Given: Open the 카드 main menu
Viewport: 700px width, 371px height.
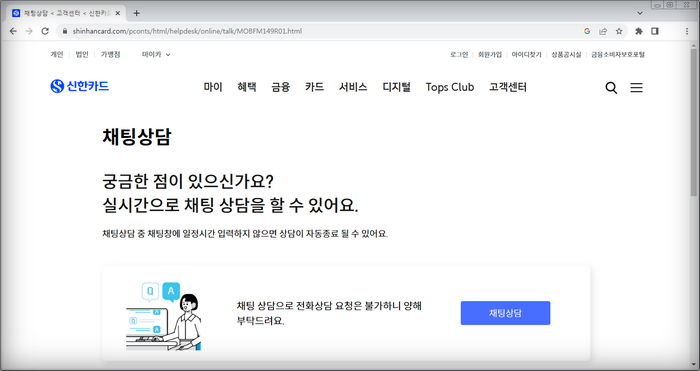Looking at the screenshot, I should click(315, 87).
